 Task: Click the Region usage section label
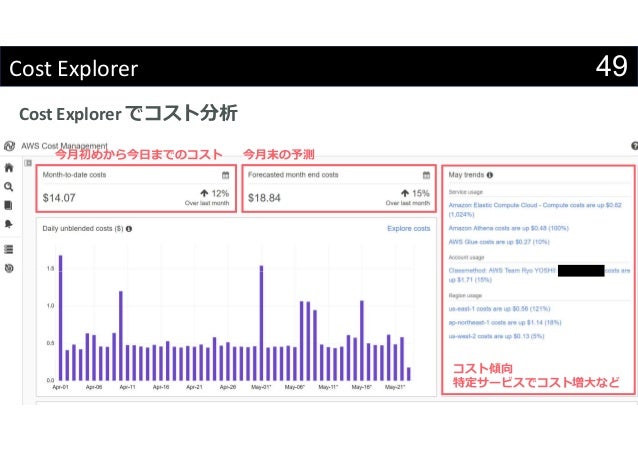[x=465, y=296]
